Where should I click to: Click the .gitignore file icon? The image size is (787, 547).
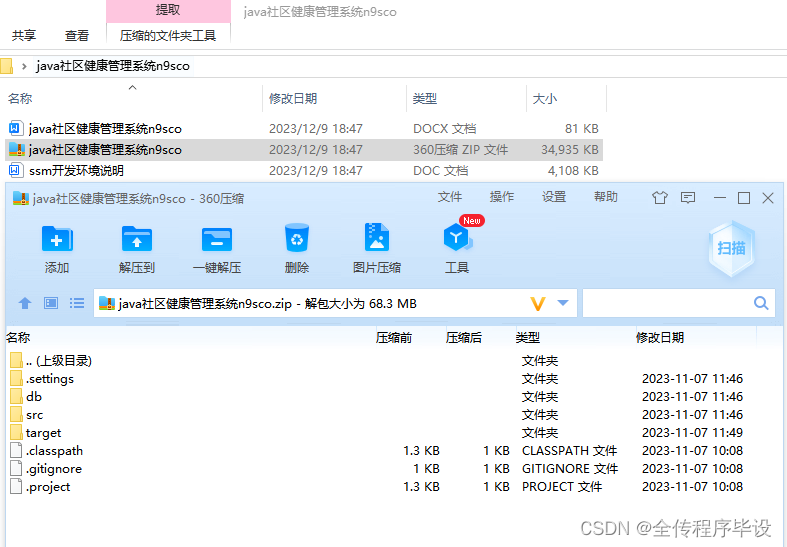pos(16,469)
